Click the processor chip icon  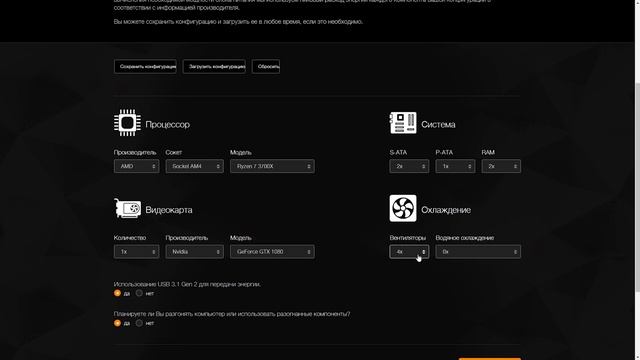[x=127, y=122]
